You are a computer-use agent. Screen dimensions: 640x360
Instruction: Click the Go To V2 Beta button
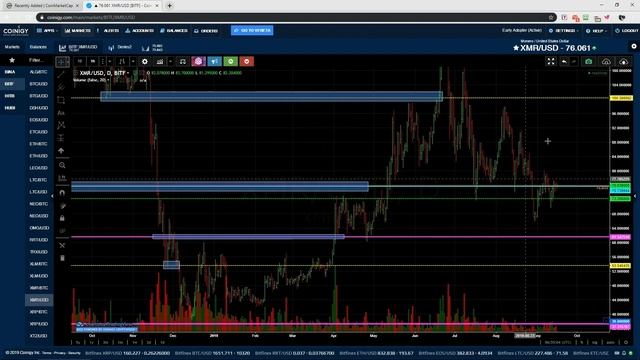point(252,31)
